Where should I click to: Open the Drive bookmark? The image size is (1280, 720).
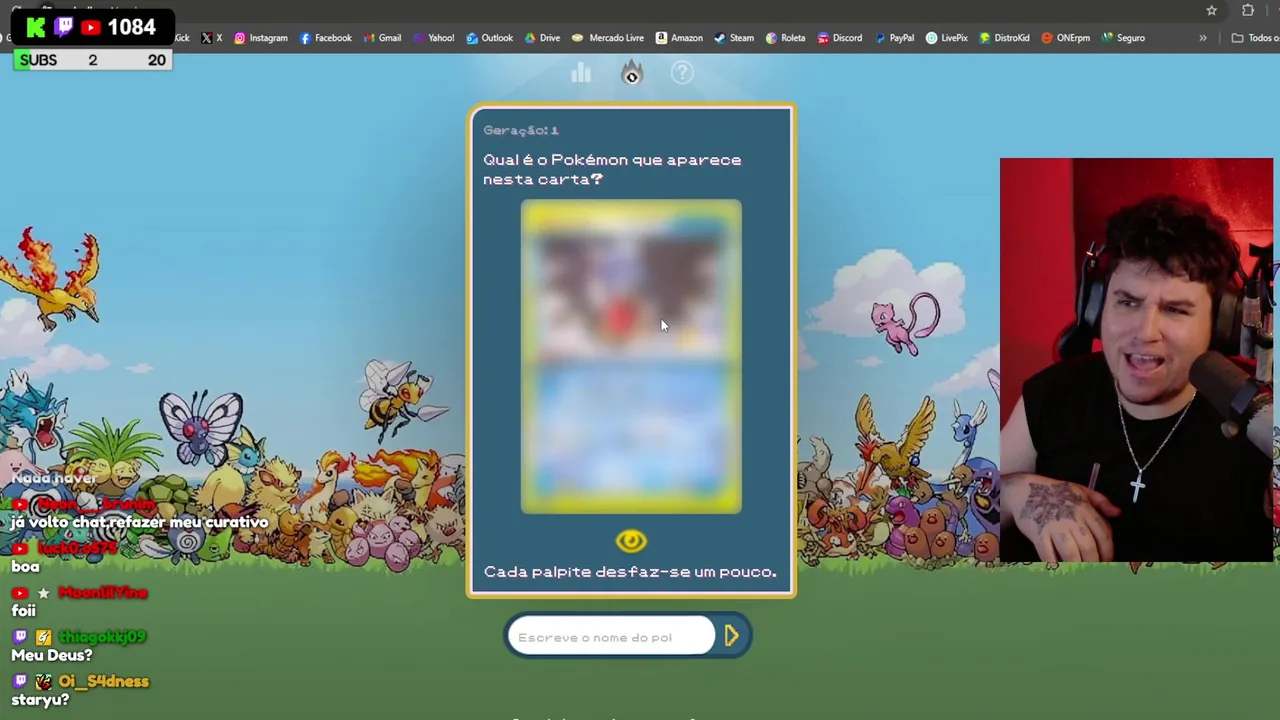542,38
